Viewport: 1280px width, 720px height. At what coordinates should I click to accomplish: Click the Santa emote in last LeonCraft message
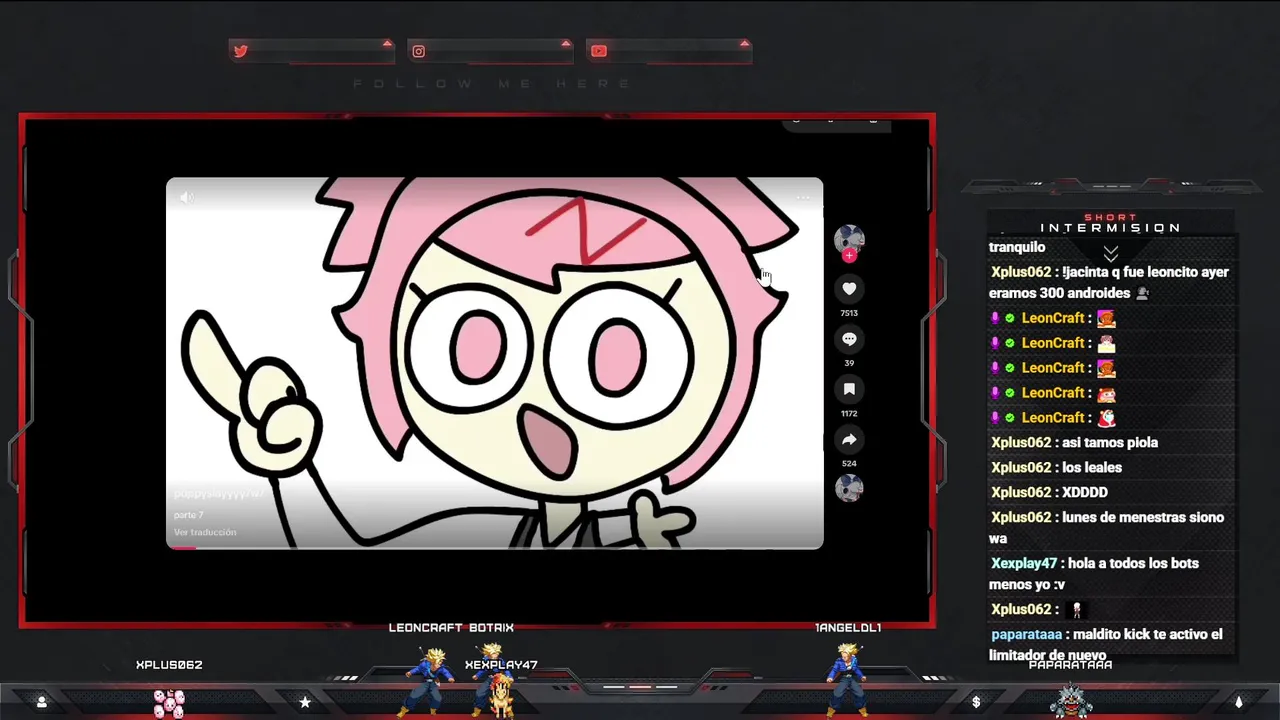pyautogui.click(x=1106, y=418)
